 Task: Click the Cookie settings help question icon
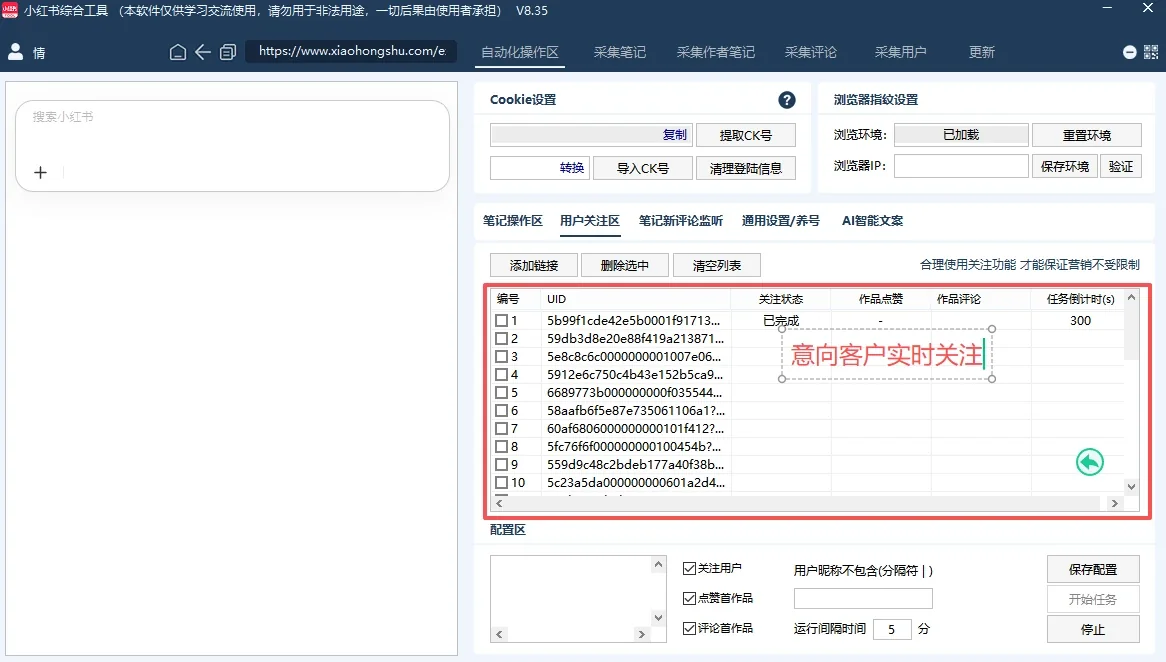point(787,100)
